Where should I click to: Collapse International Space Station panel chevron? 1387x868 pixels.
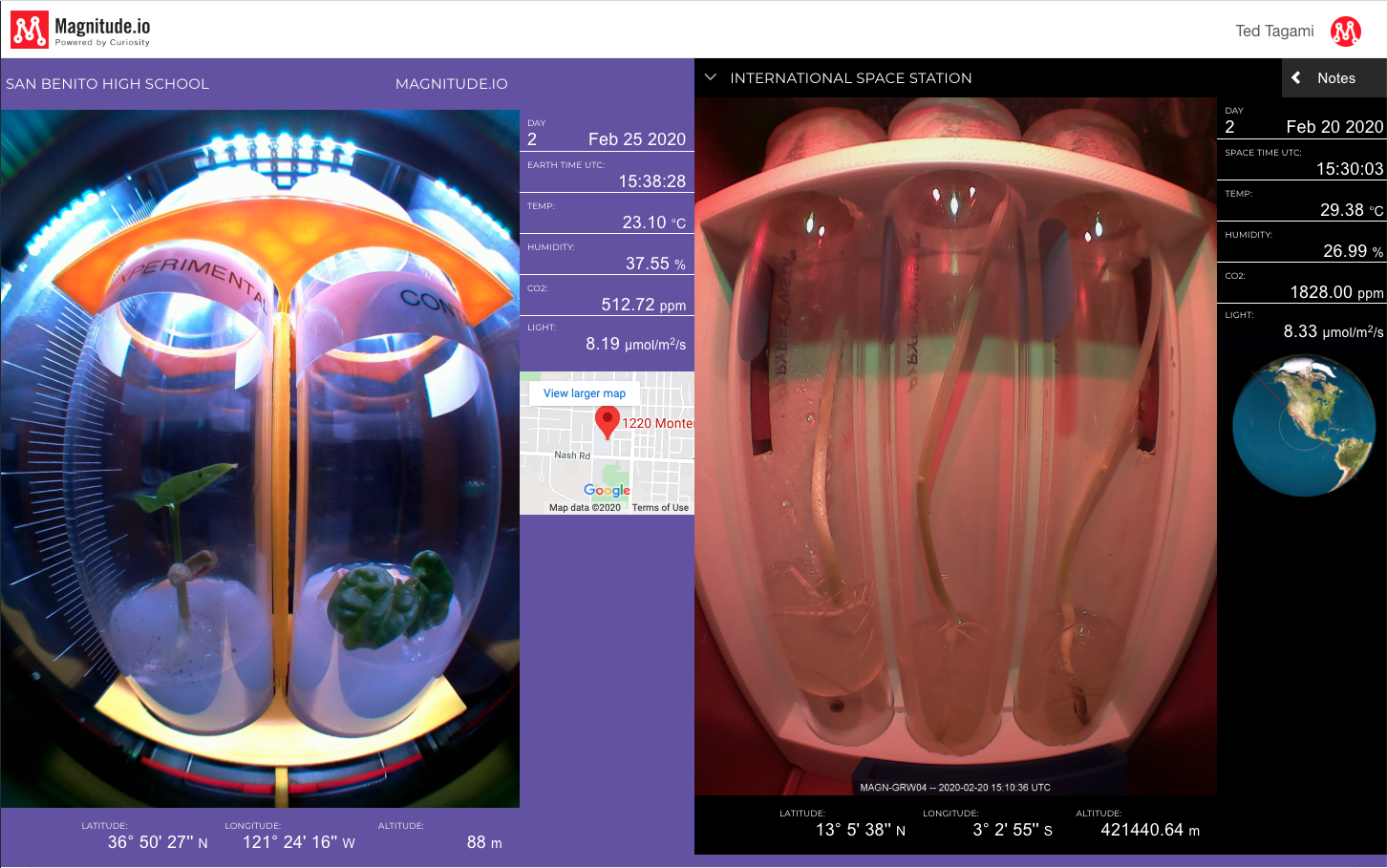point(710,77)
